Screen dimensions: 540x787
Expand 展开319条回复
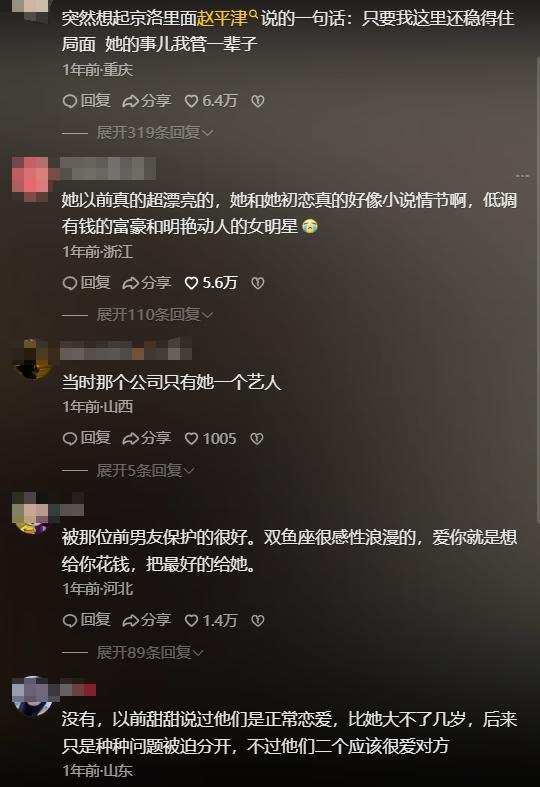point(155,133)
